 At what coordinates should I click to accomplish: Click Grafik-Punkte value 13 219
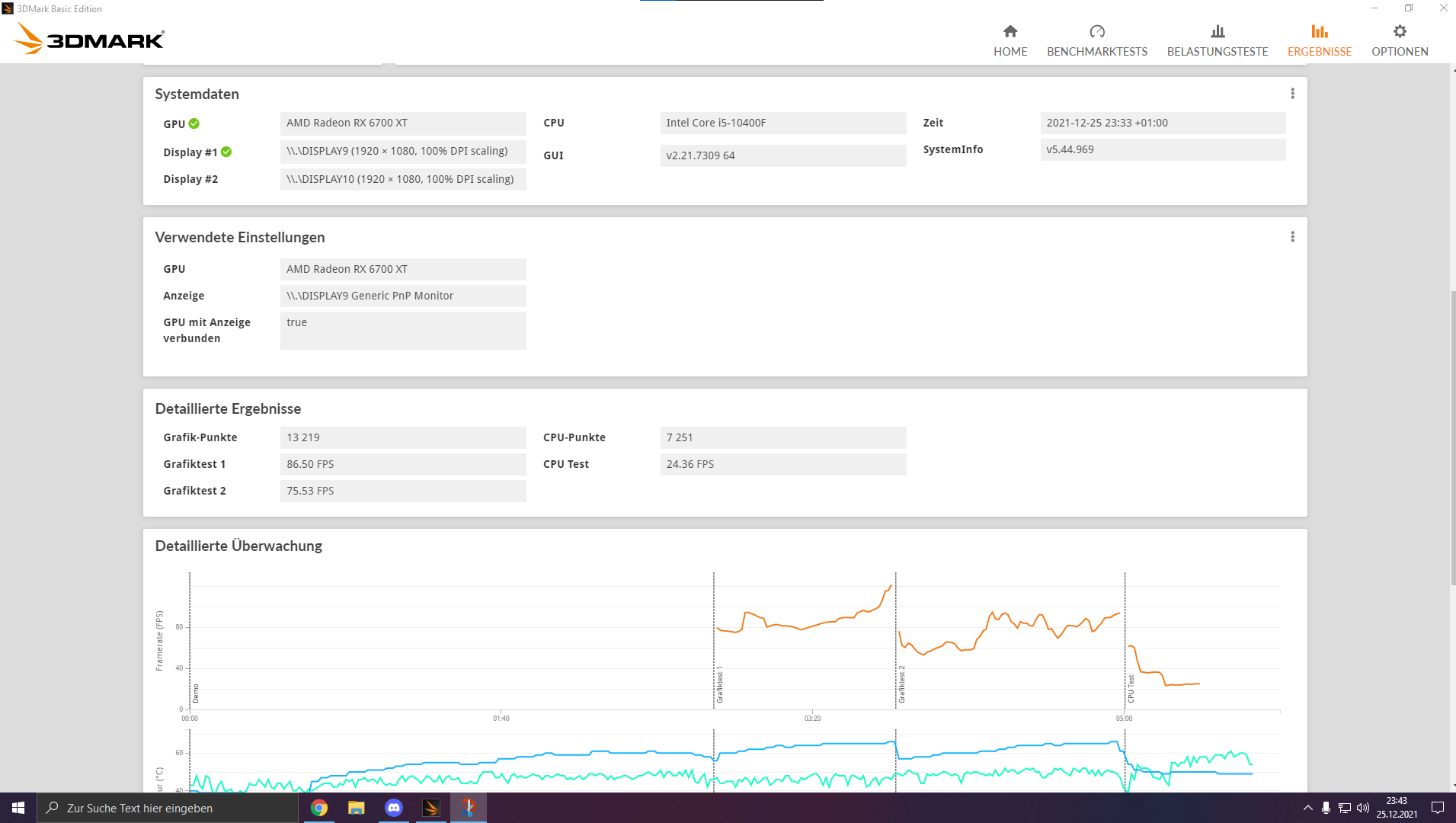point(403,437)
